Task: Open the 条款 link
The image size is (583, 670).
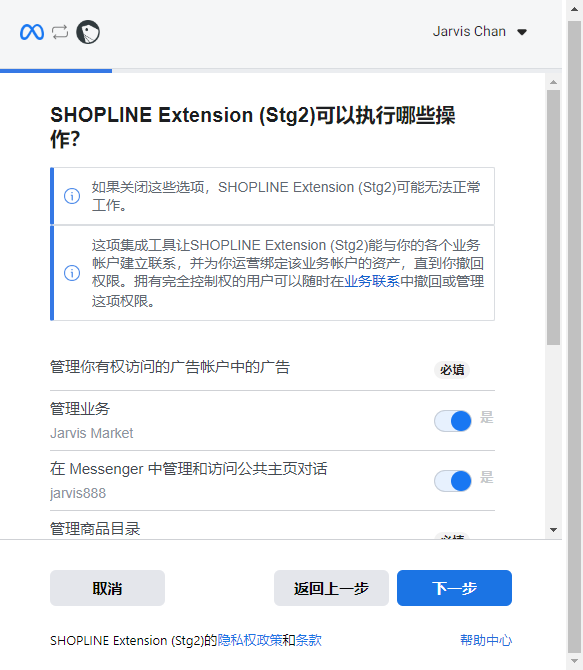Action: pos(309,640)
